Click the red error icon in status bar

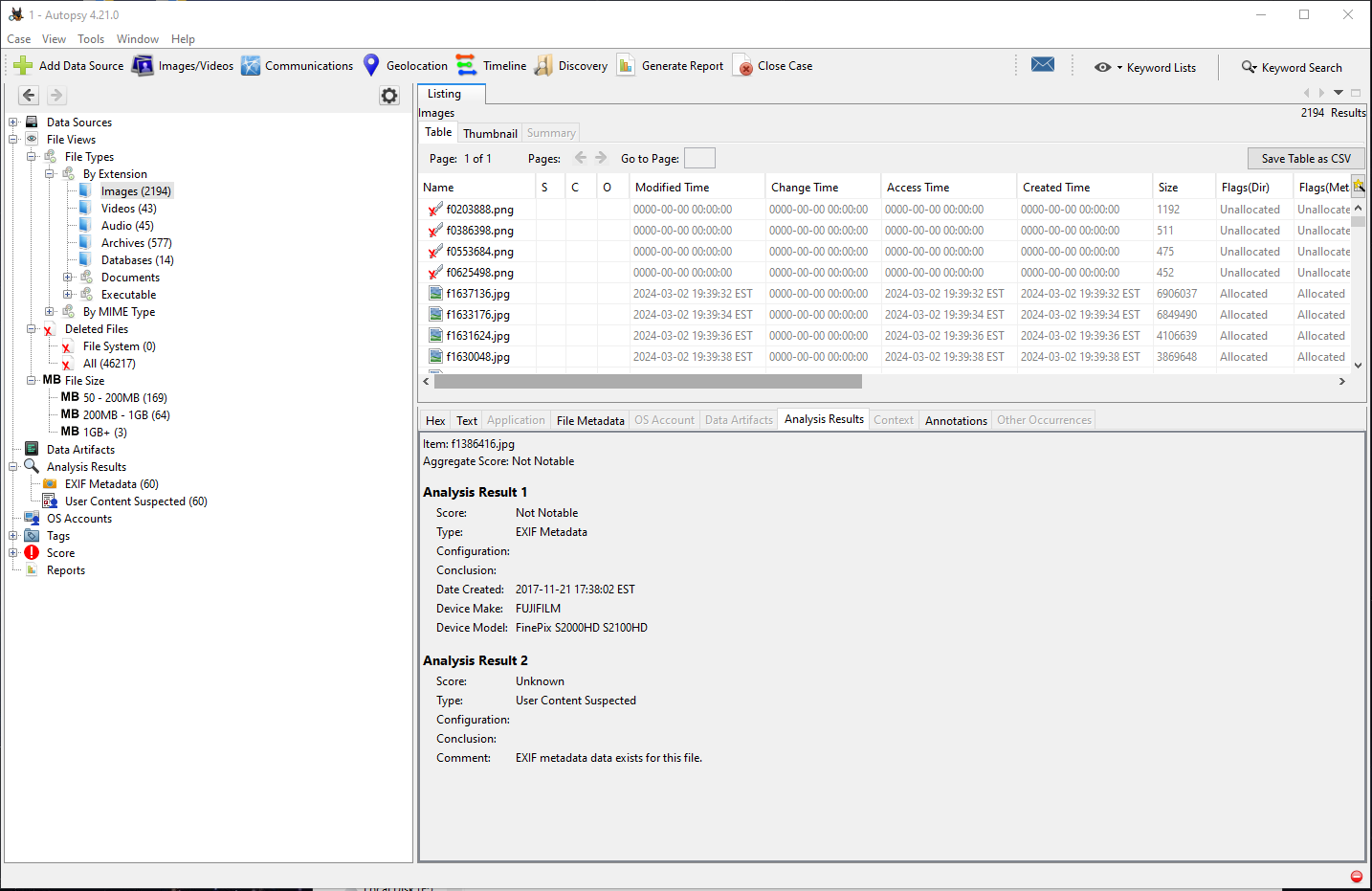point(1356,877)
